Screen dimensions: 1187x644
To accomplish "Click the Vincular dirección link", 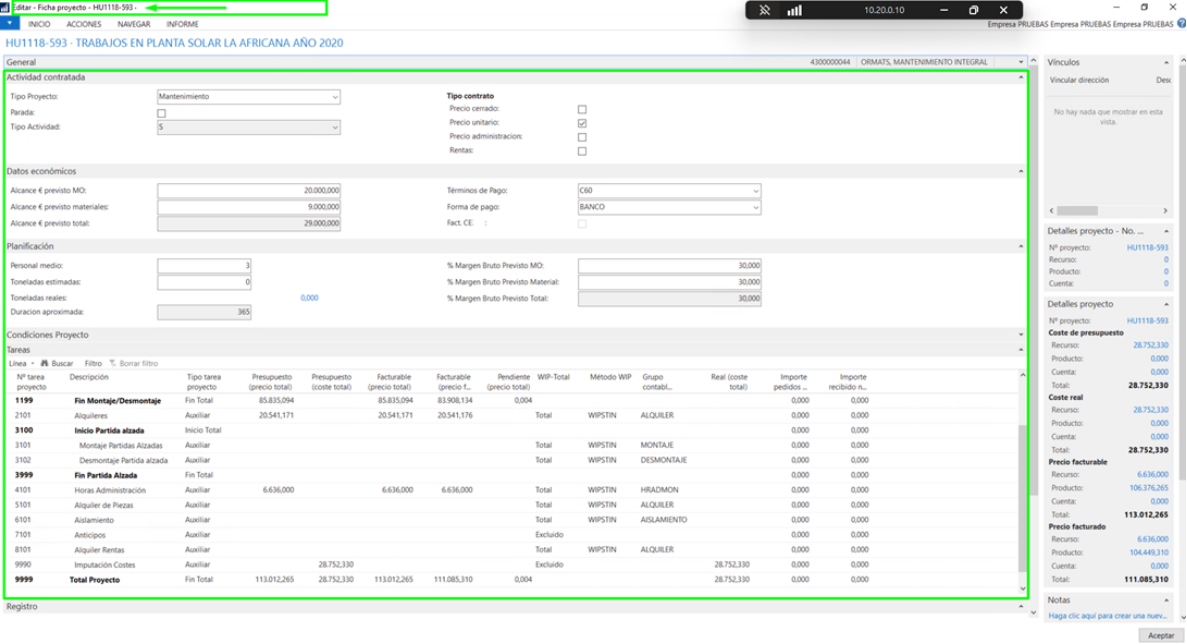I will (x=1078, y=79).
